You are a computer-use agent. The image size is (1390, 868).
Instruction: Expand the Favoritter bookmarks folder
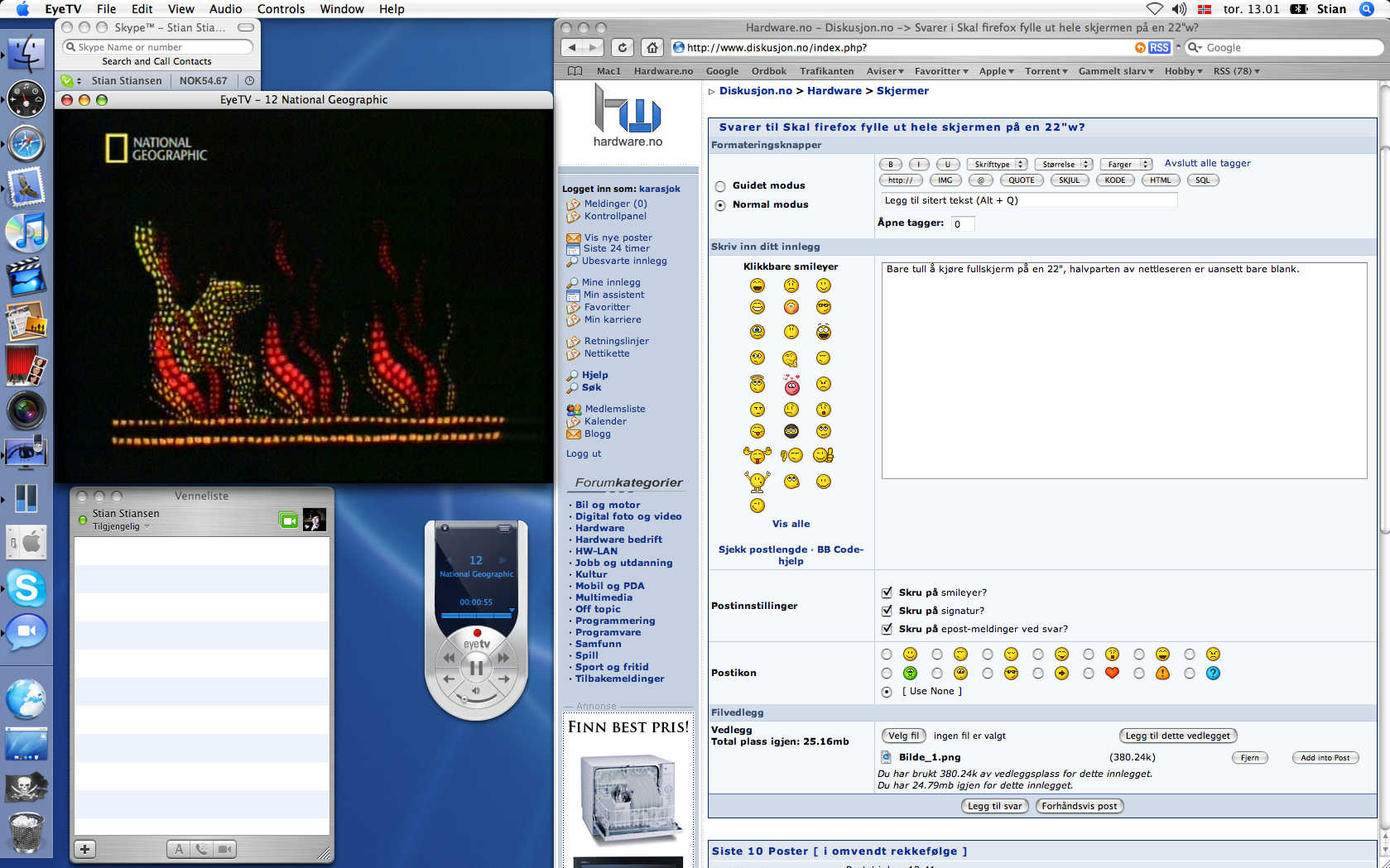click(941, 71)
